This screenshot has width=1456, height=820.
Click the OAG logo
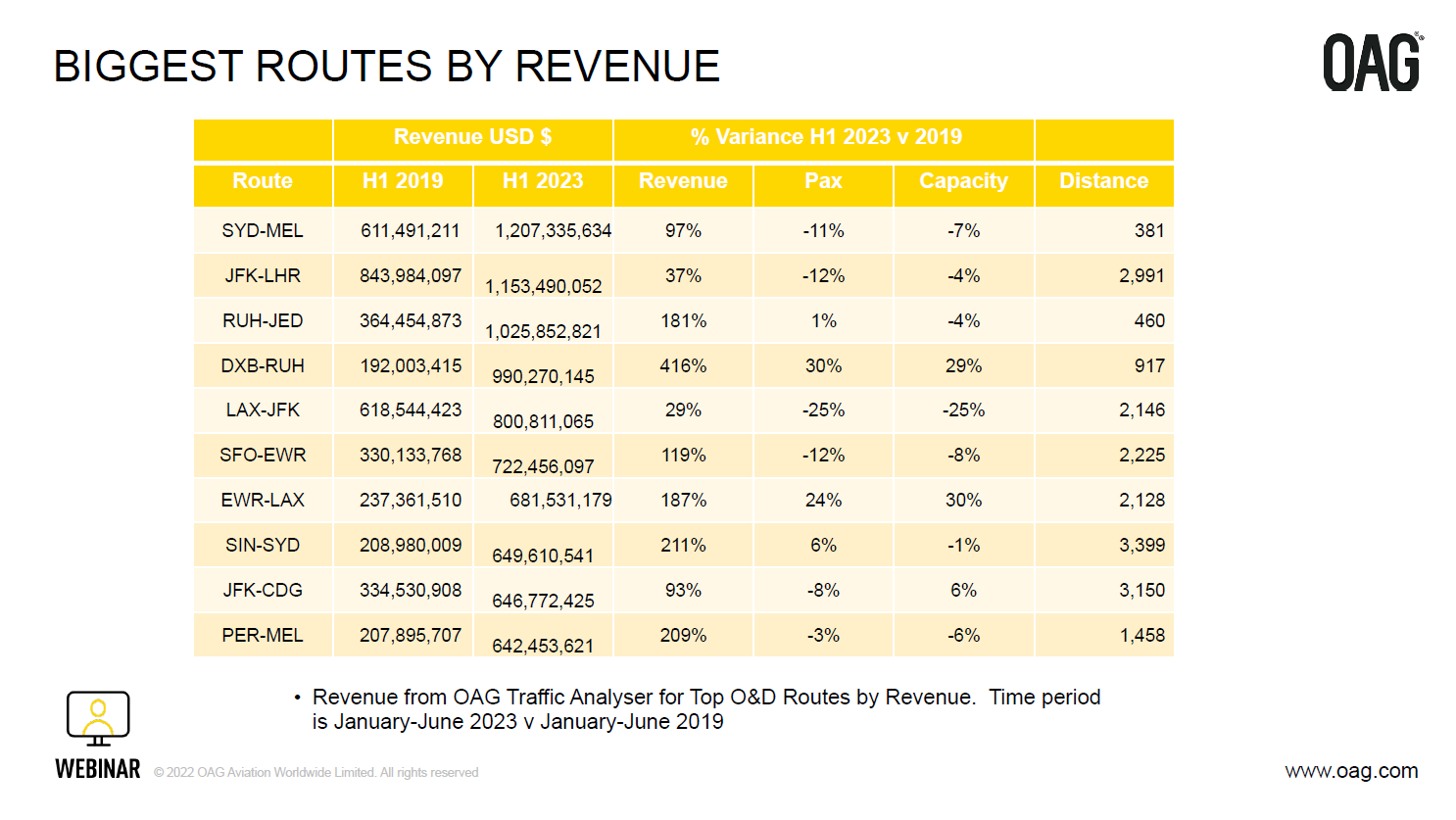1371,61
